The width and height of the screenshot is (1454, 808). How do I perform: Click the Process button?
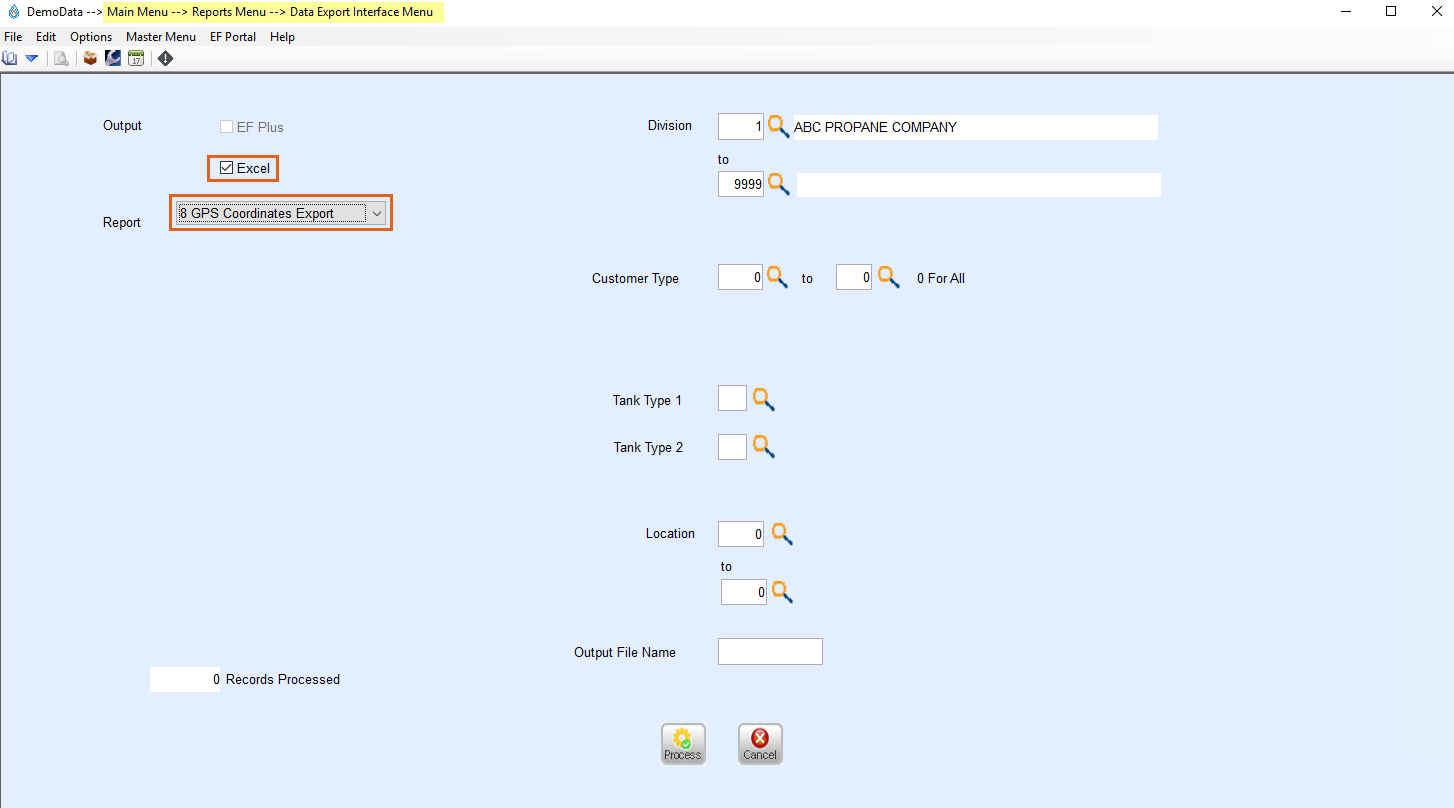683,744
